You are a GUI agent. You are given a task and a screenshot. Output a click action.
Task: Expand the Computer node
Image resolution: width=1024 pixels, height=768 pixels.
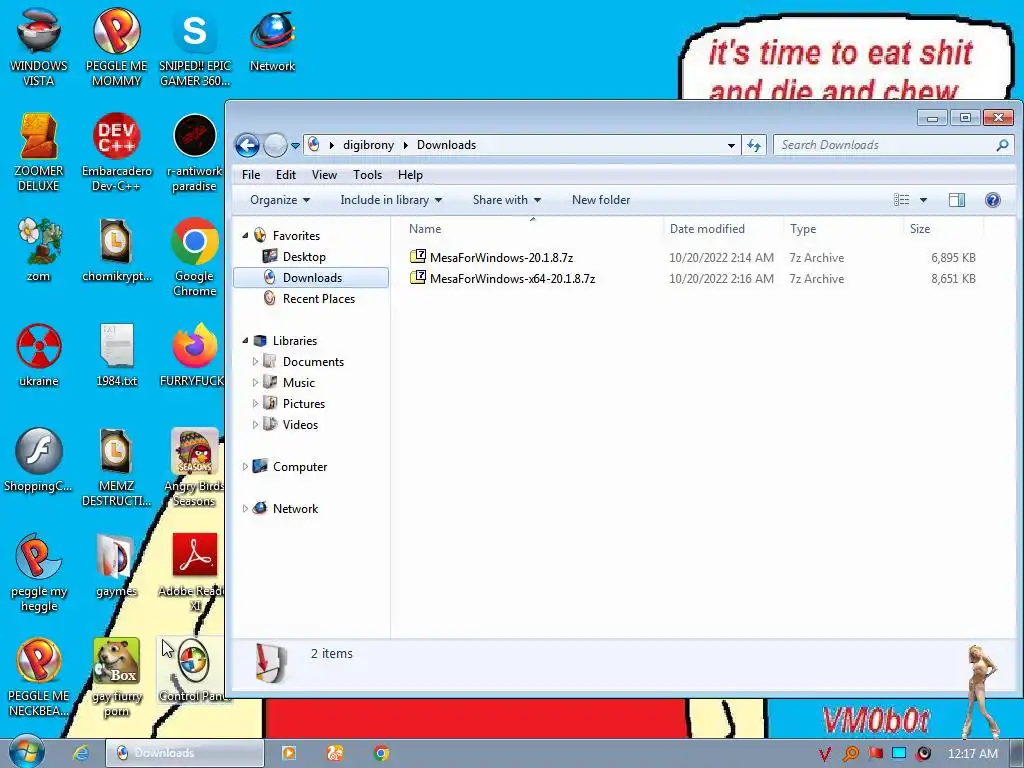tap(246, 466)
